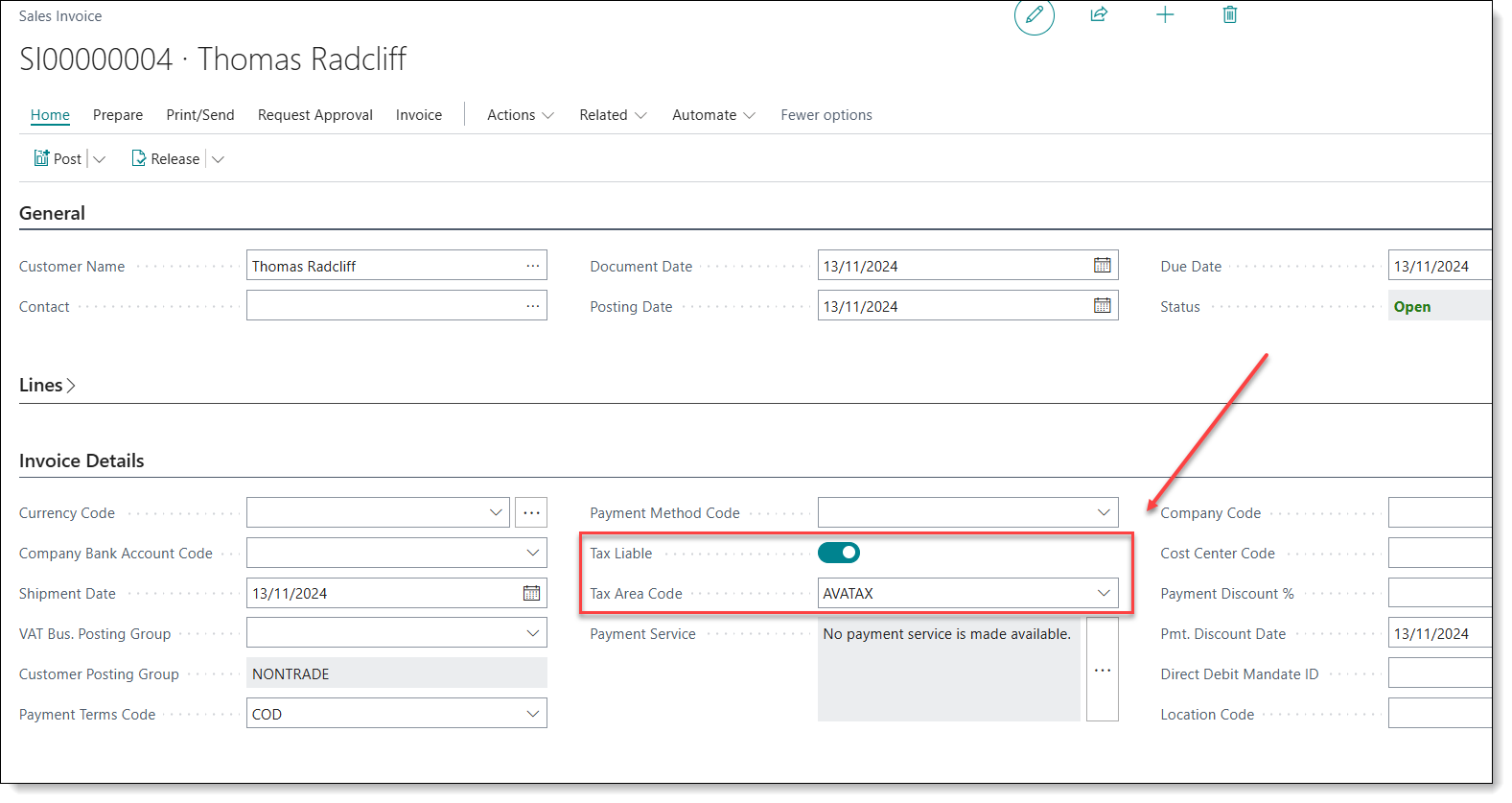Open the Tax Area Code dropdown
The height and width of the screenshot is (803, 1512).
pos(1103,594)
